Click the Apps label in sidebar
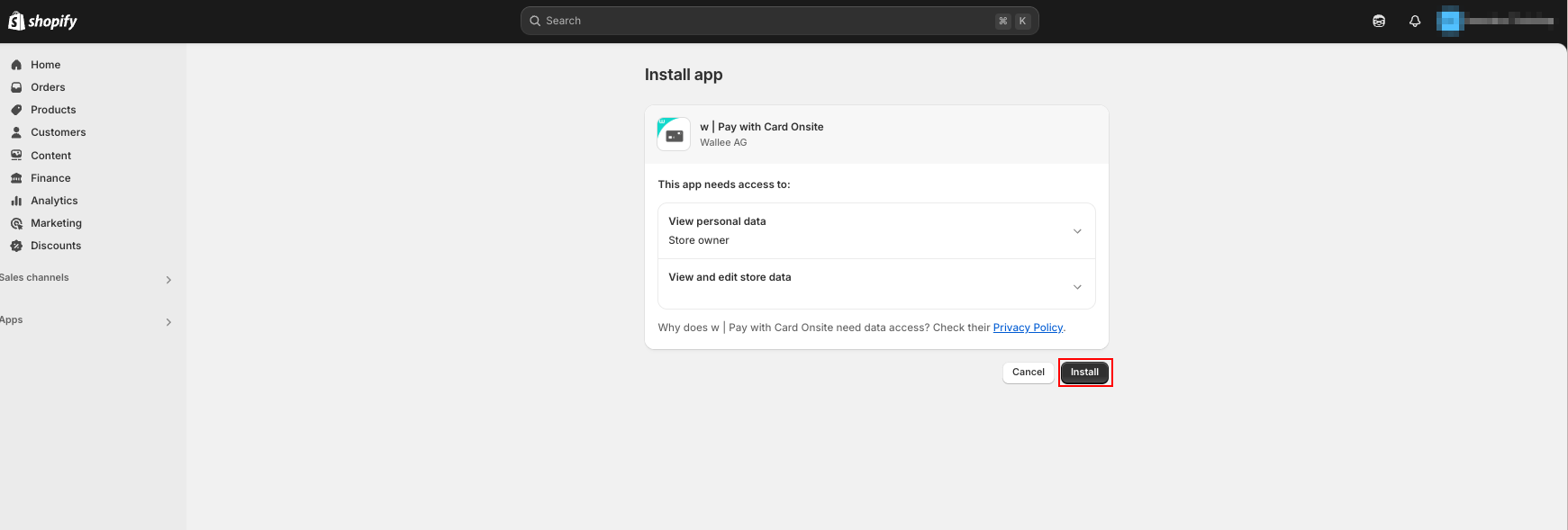This screenshot has width=1568, height=530. pos(12,320)
